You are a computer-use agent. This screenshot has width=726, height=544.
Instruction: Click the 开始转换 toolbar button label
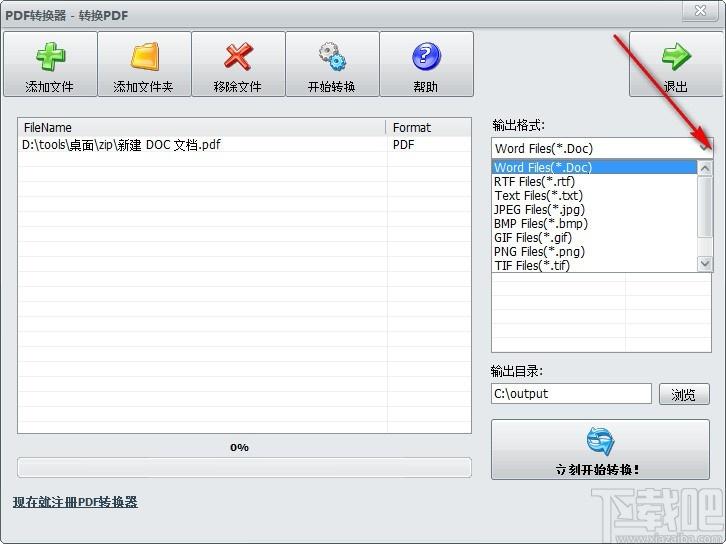click(x=332, y=87)
